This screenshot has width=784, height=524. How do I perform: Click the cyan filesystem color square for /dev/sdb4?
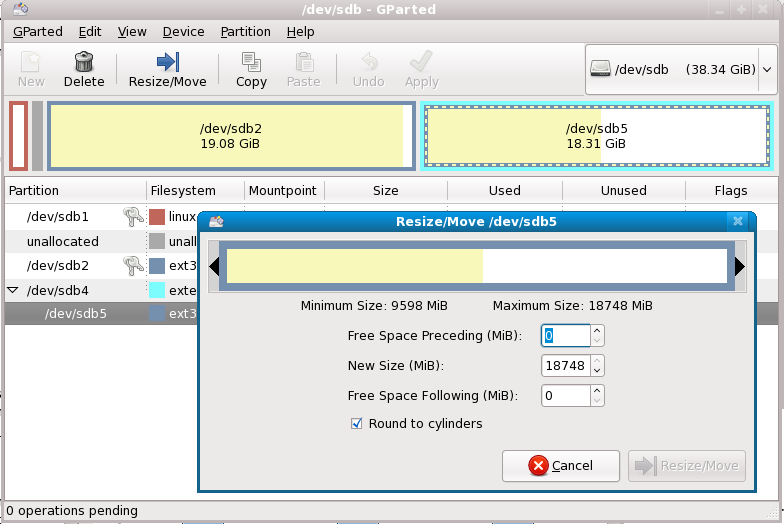click(x=157, y=290)
